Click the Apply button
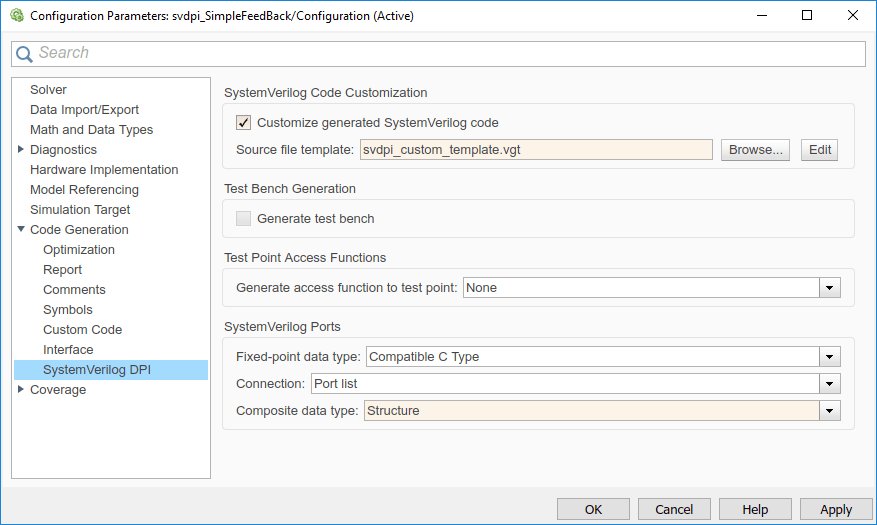The height and width of the screenshot is (525, 877). point(836,509)
